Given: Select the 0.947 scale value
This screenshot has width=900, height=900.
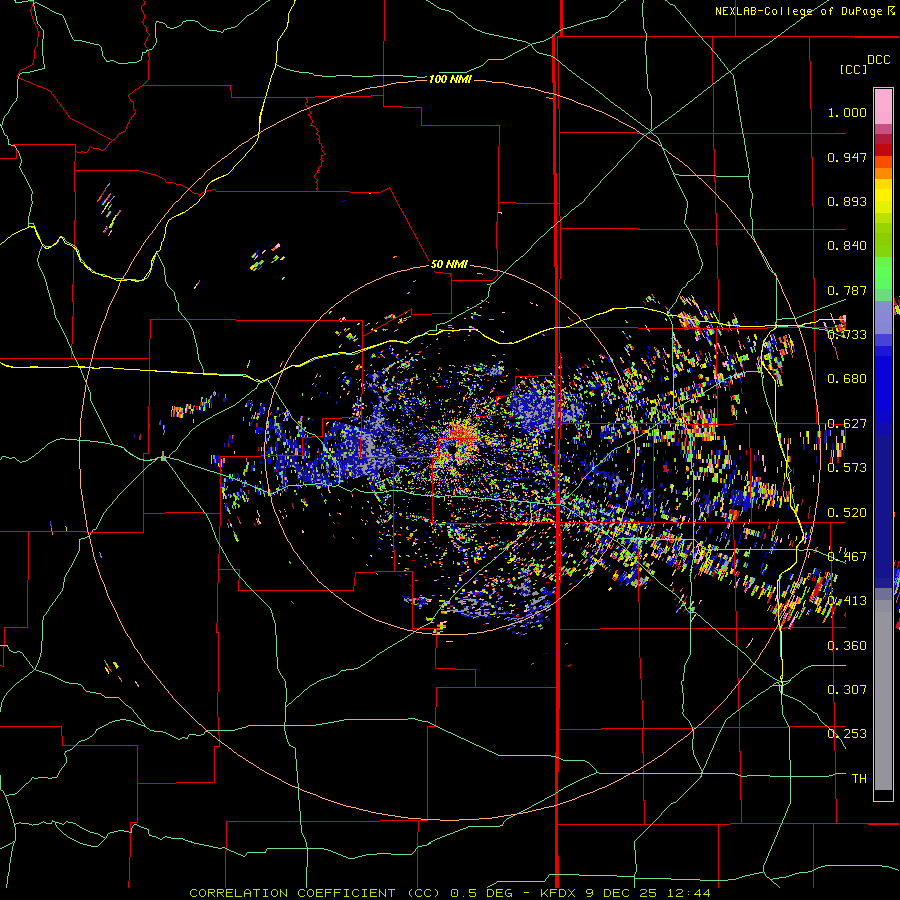Looking at the screenshot, I should [847, 157].
